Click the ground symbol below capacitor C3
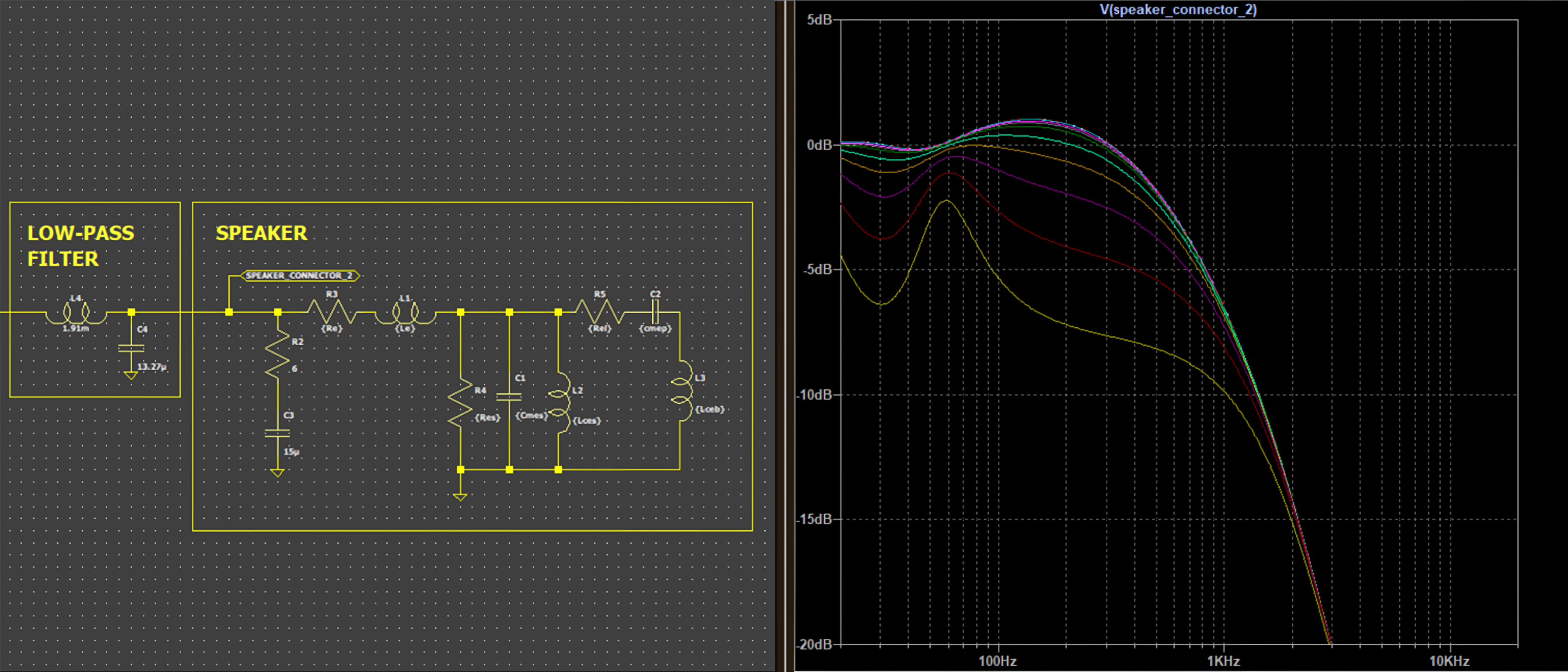 277,473
